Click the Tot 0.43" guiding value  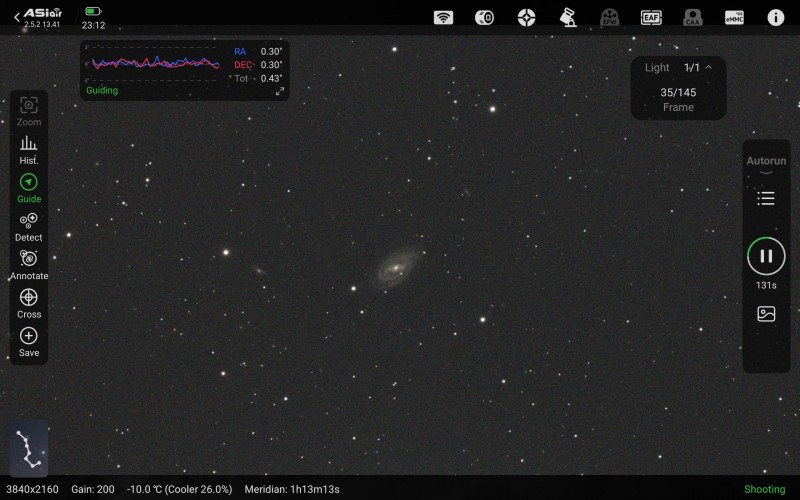pos(258,78)
